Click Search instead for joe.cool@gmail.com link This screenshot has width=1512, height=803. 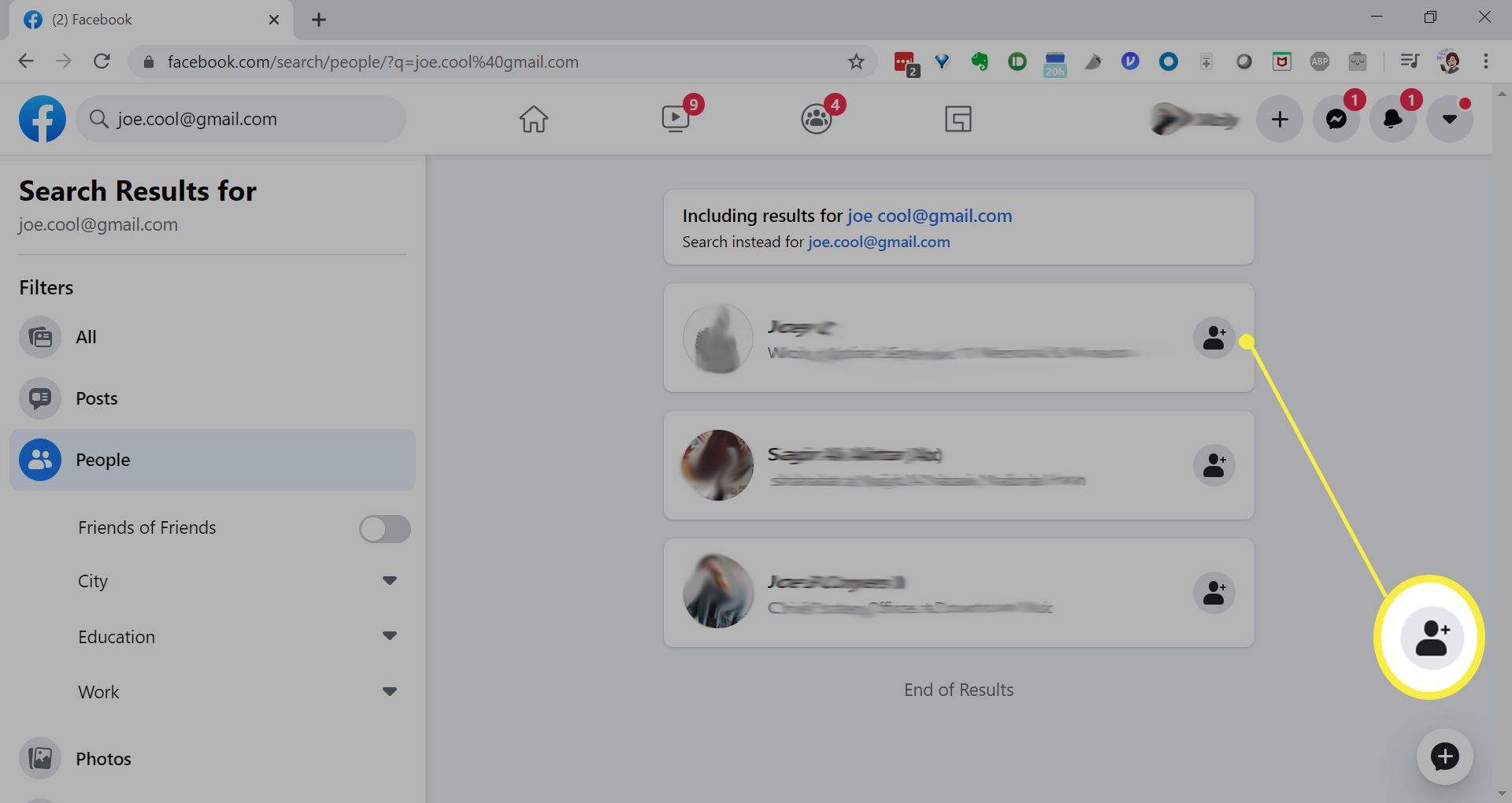879,242
